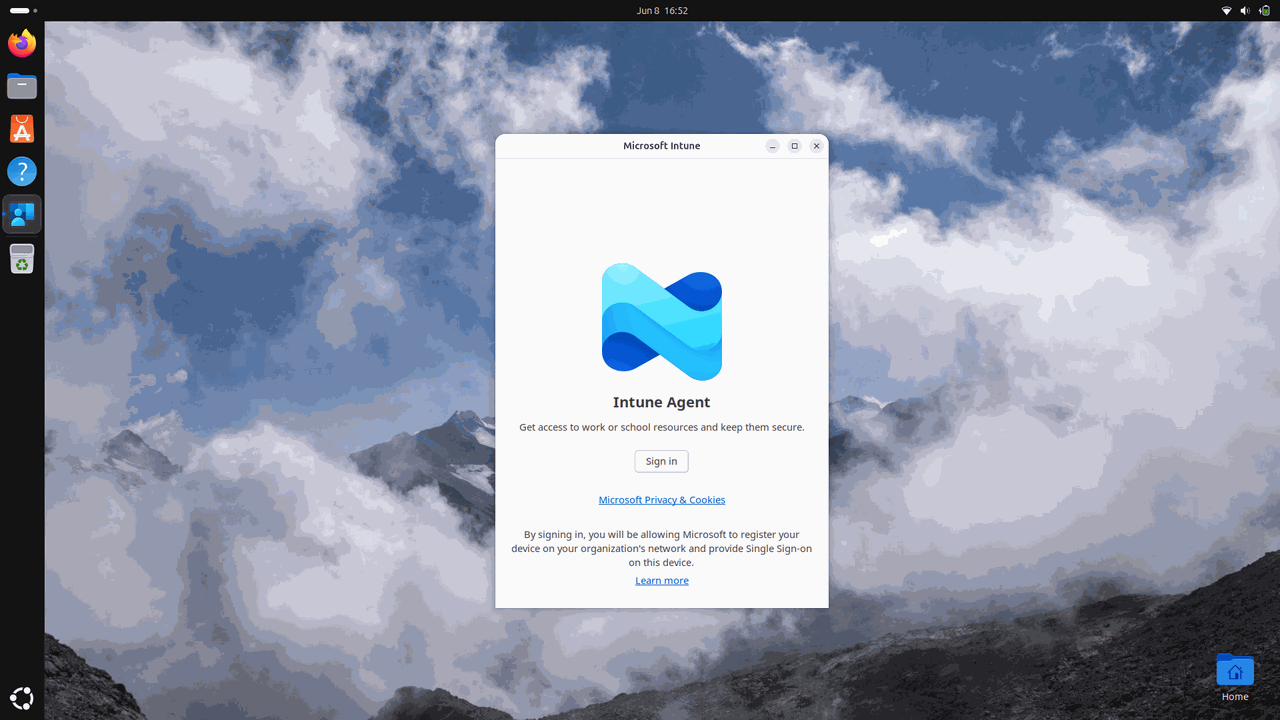Launch Firefox from the dock
Screen dimensions: 1280x720
(22, 44)
